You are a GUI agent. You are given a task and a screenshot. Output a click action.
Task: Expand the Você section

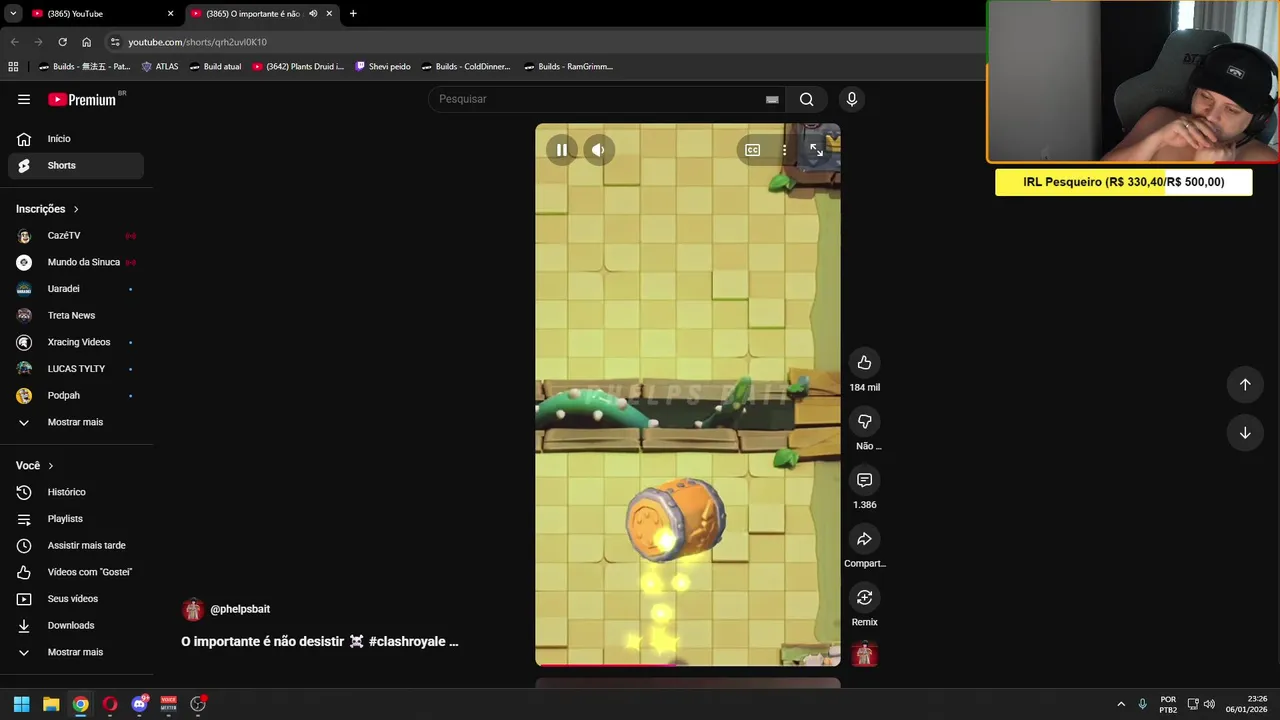[x=35, y=466]
